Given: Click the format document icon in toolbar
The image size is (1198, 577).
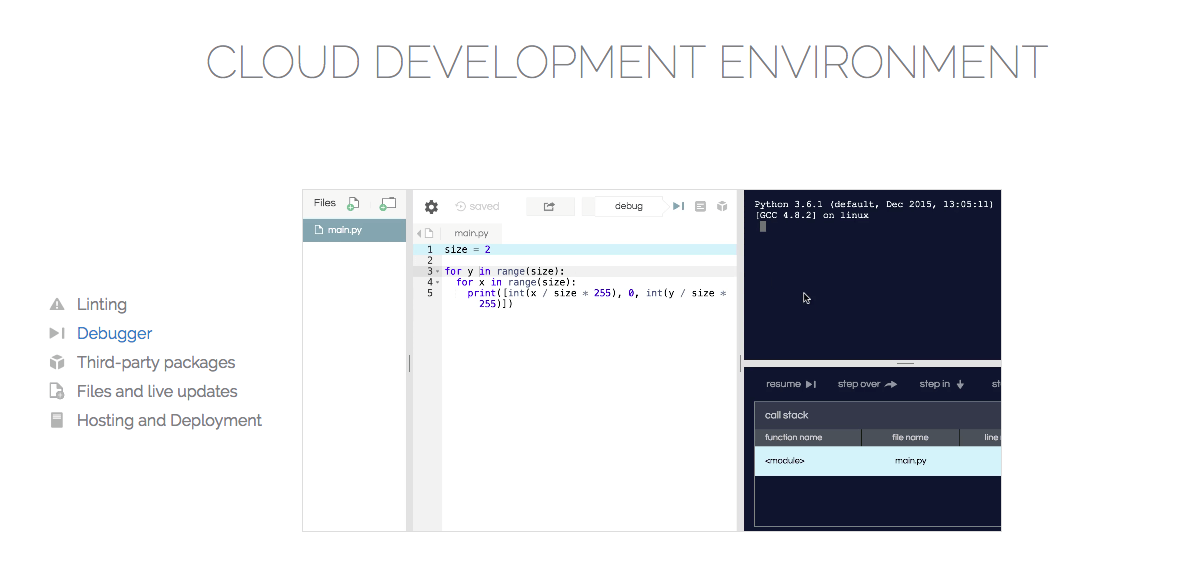Looking at the screenshot, I should point(700,206).
